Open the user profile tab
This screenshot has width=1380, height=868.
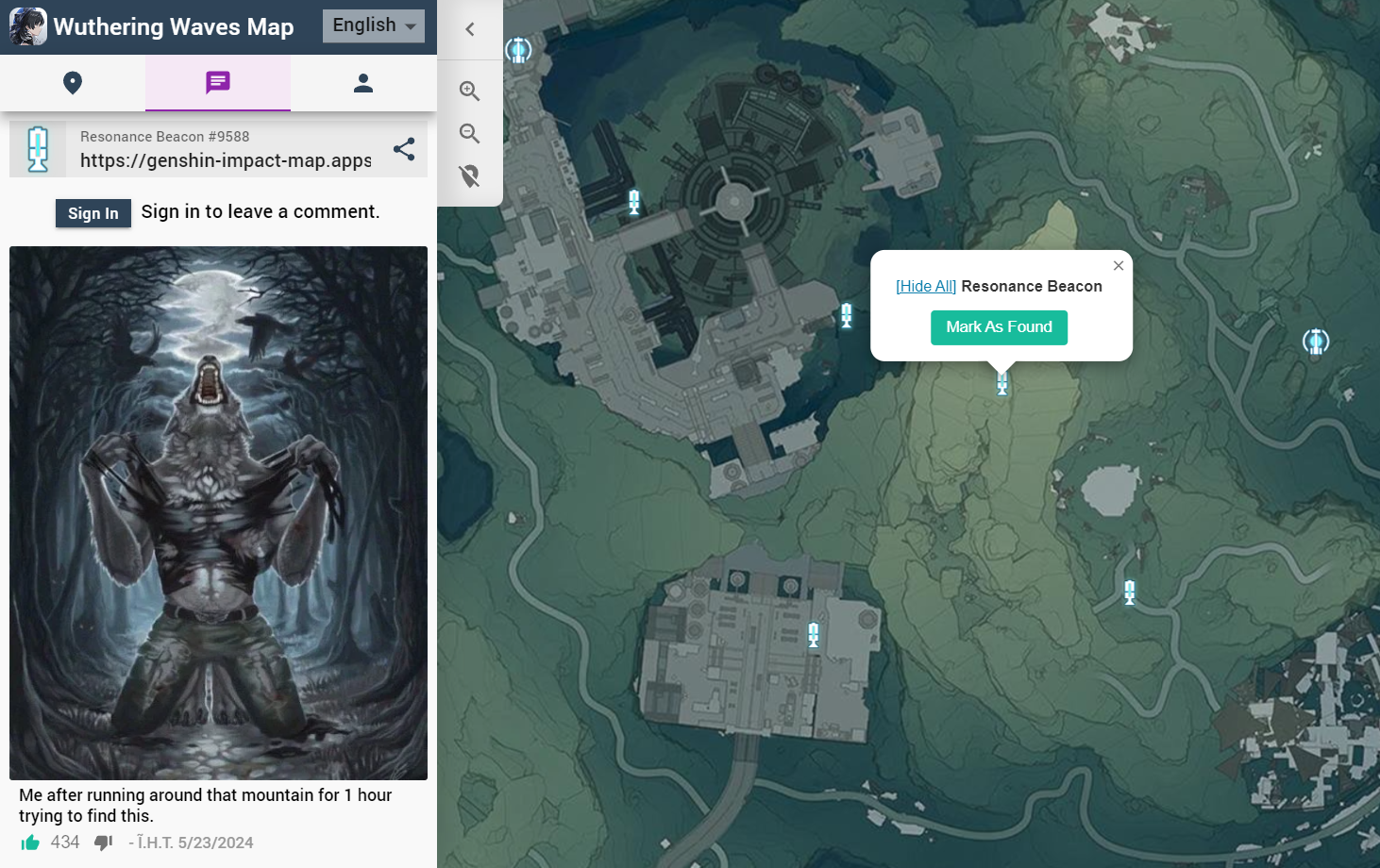pos(363,83)
